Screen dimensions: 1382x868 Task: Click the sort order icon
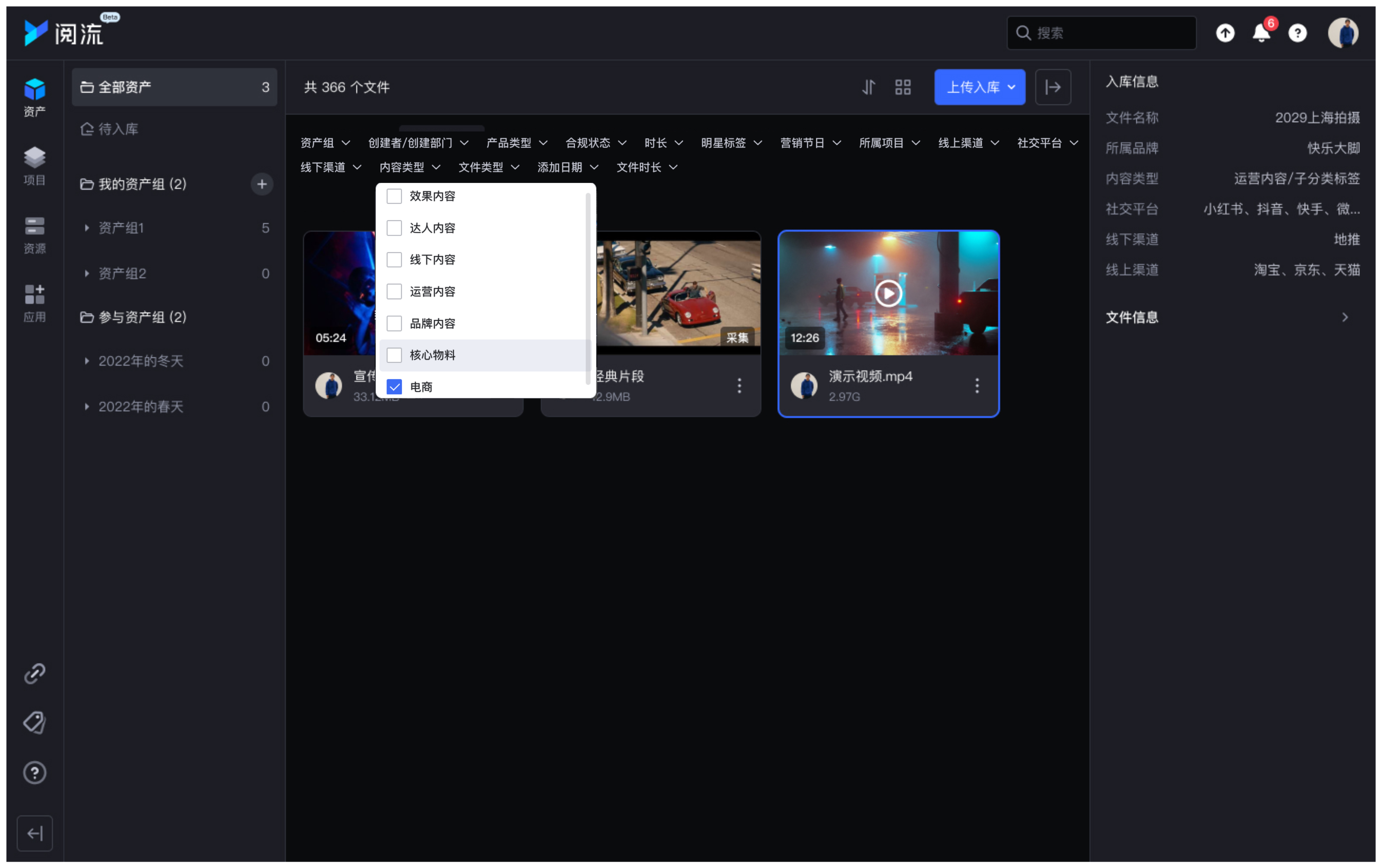868,87
